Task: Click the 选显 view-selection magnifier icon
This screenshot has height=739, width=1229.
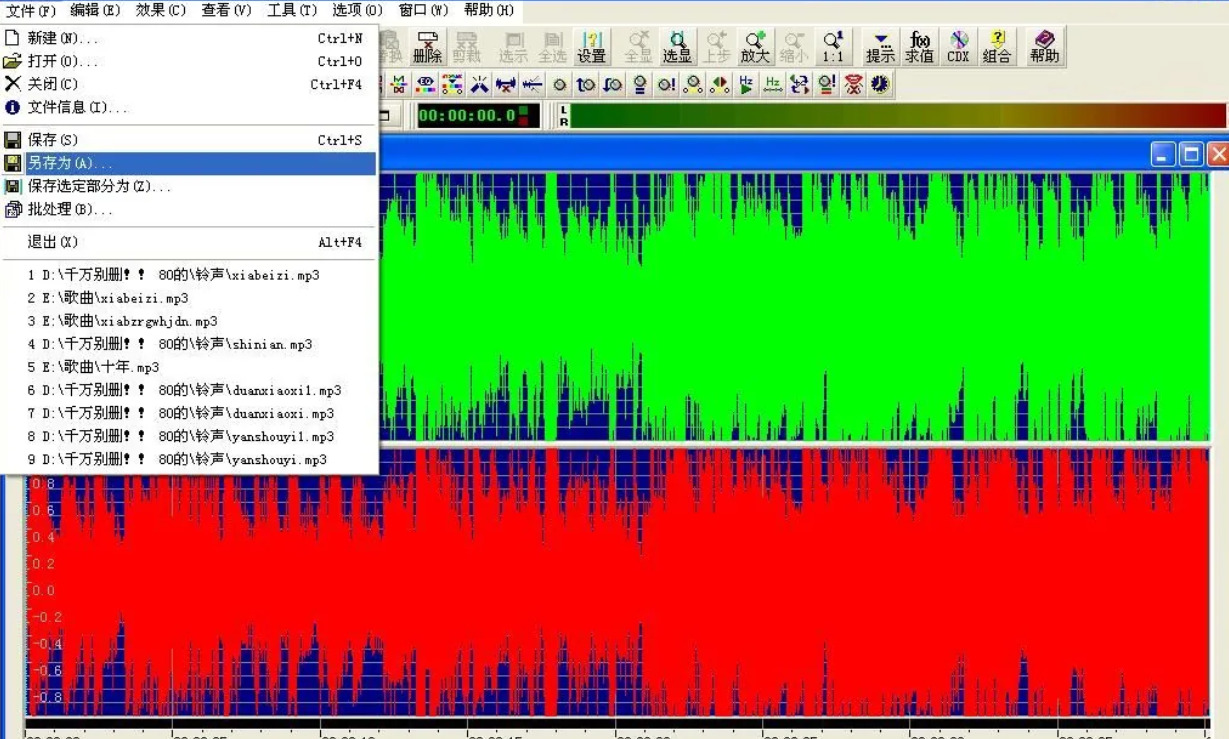Action: (677, 47)
